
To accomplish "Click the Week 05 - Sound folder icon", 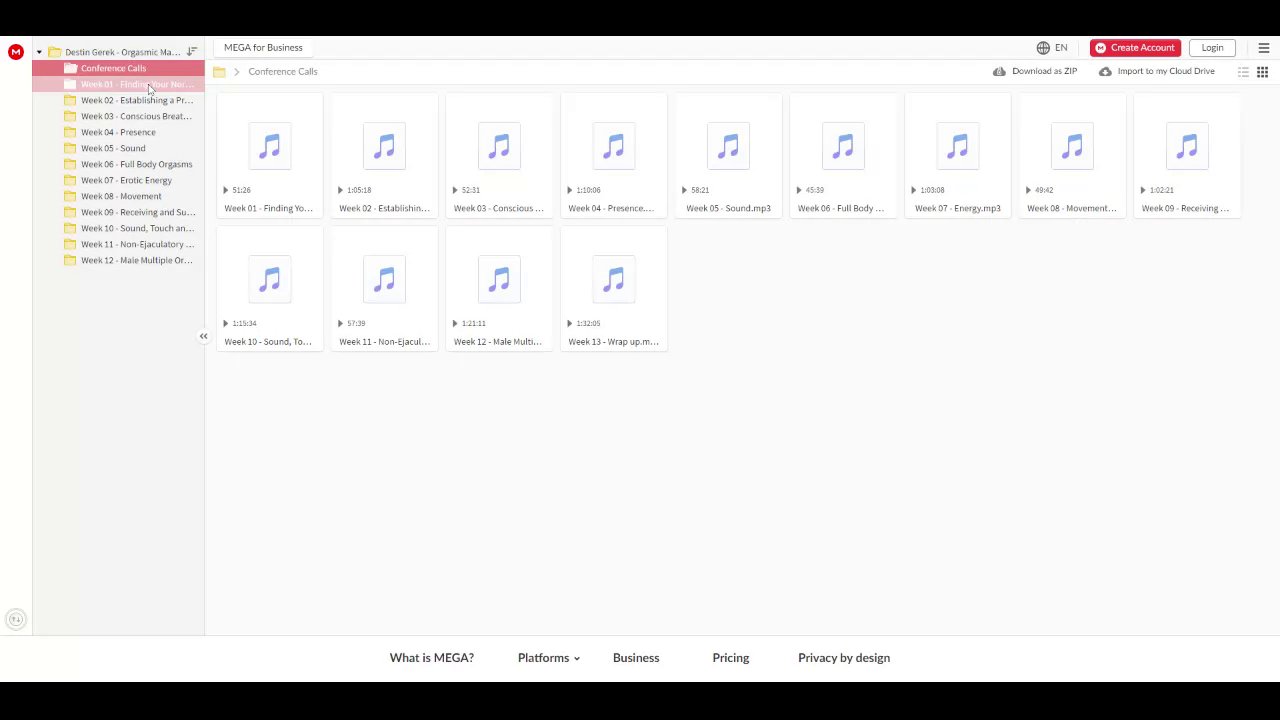I will tap(70, 148).
